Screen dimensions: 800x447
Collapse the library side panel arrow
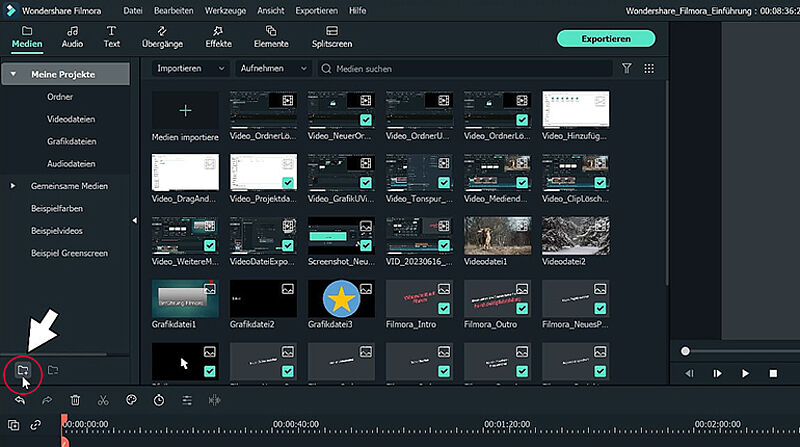(x=135, y=220)
